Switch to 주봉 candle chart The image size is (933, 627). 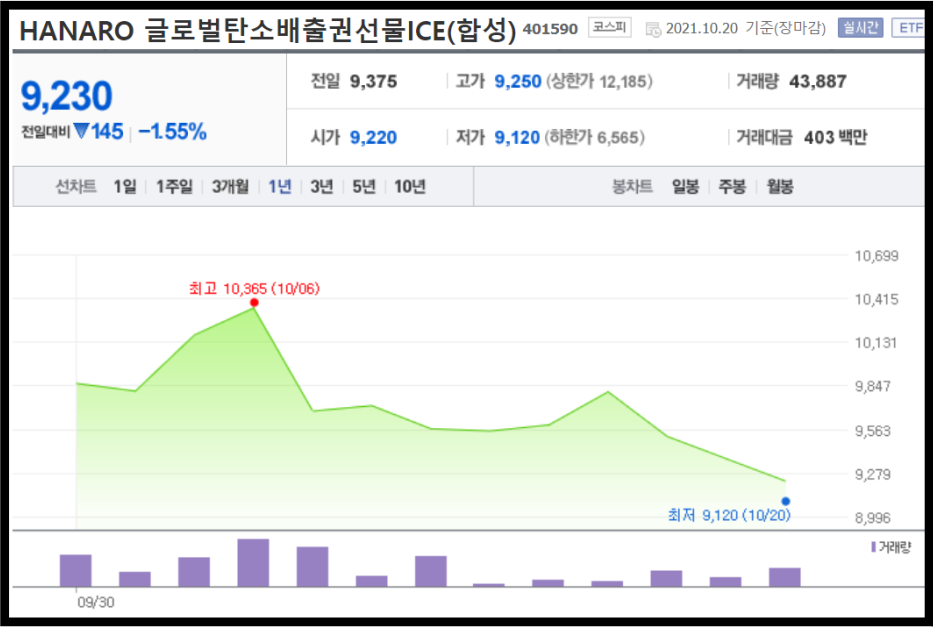(732, 187)
